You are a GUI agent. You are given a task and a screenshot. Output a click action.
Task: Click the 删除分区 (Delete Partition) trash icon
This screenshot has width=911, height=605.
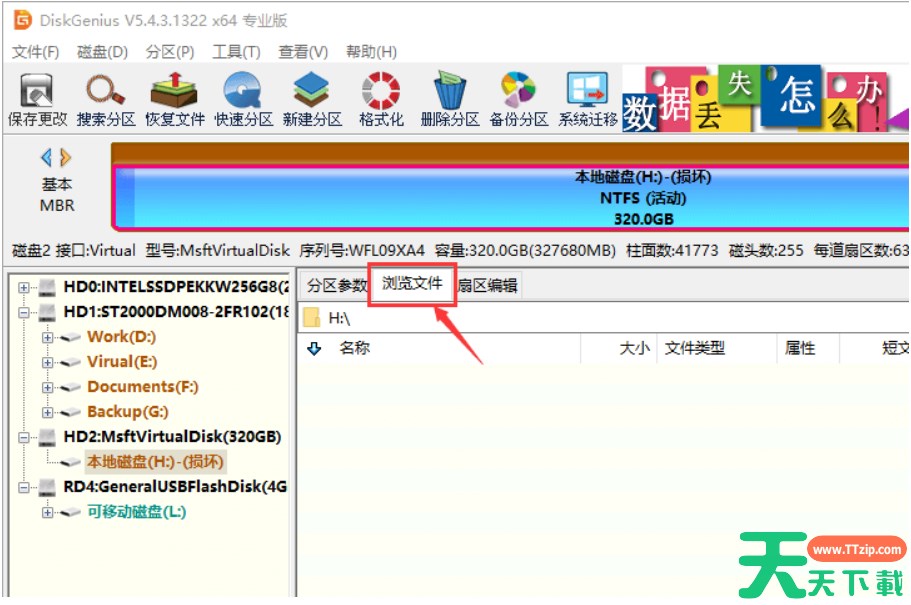click(450, 93)
